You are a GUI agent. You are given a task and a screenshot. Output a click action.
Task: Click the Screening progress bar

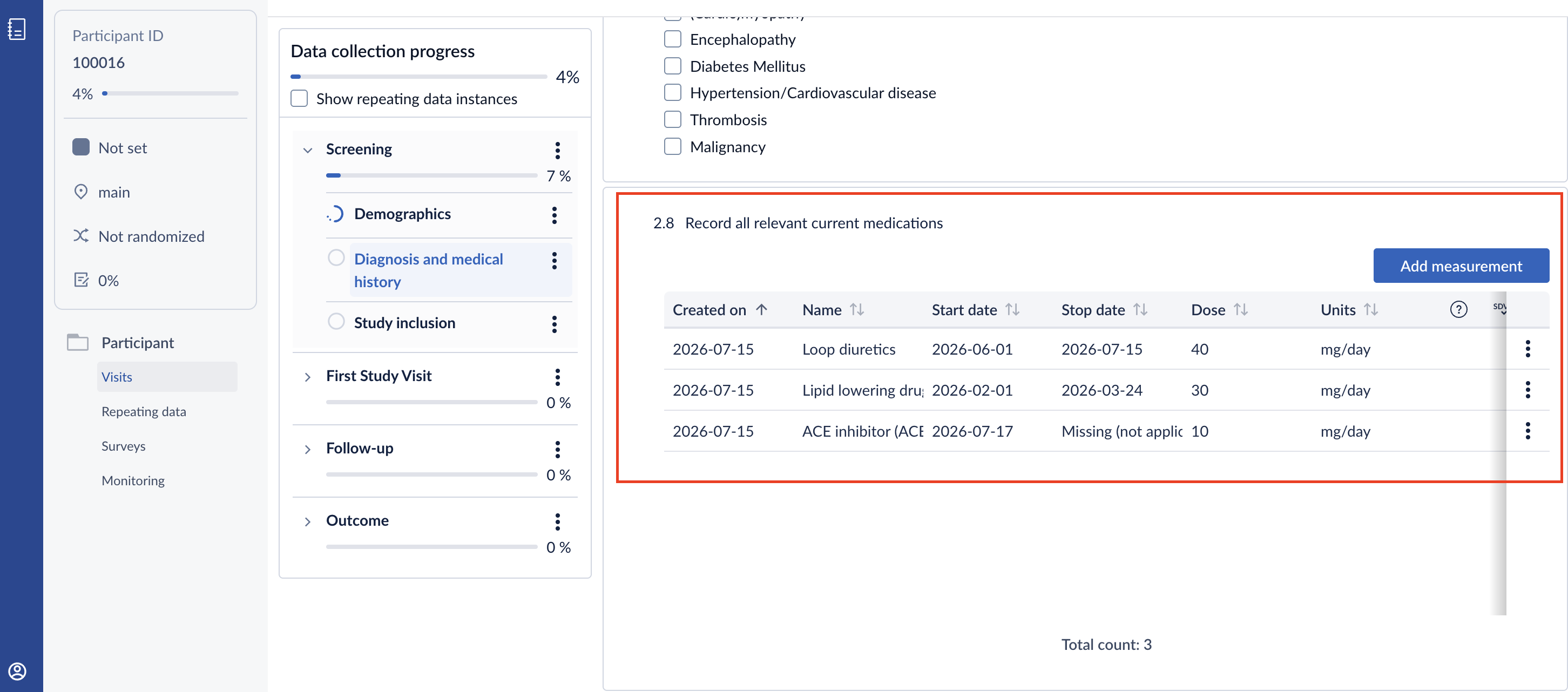click(431, 175)
